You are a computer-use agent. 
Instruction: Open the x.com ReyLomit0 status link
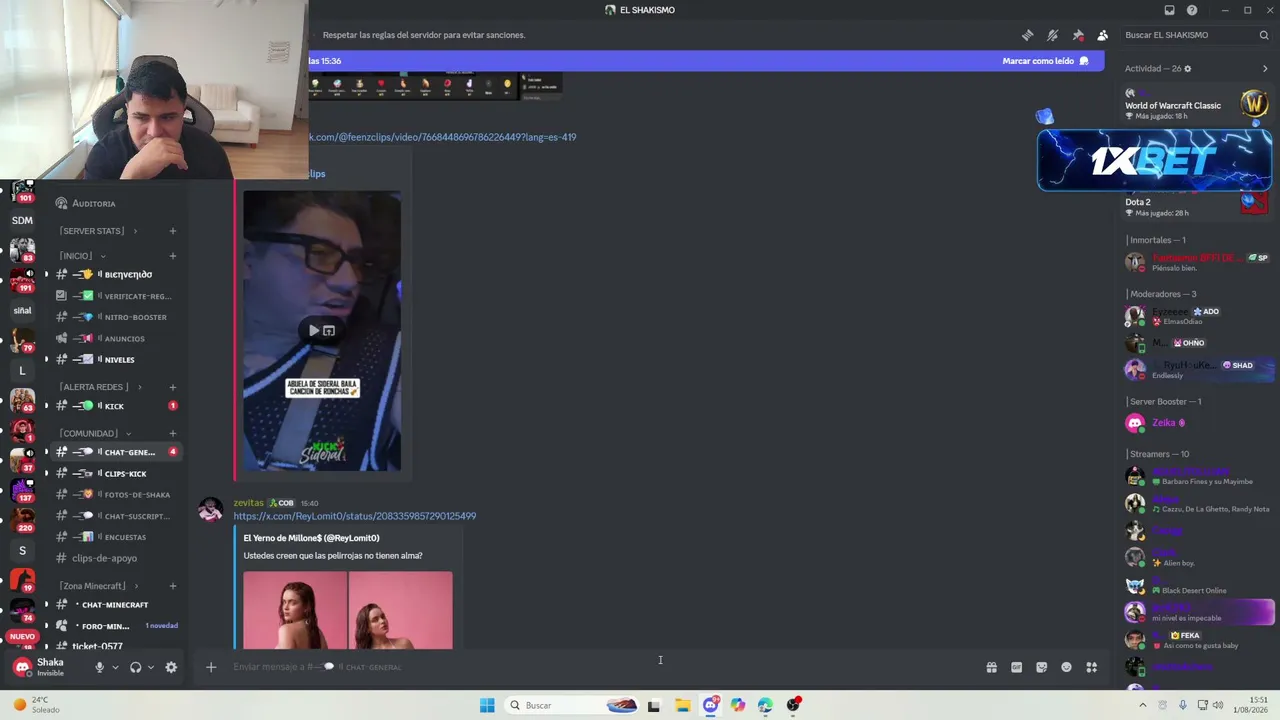(x=355, y=516)
